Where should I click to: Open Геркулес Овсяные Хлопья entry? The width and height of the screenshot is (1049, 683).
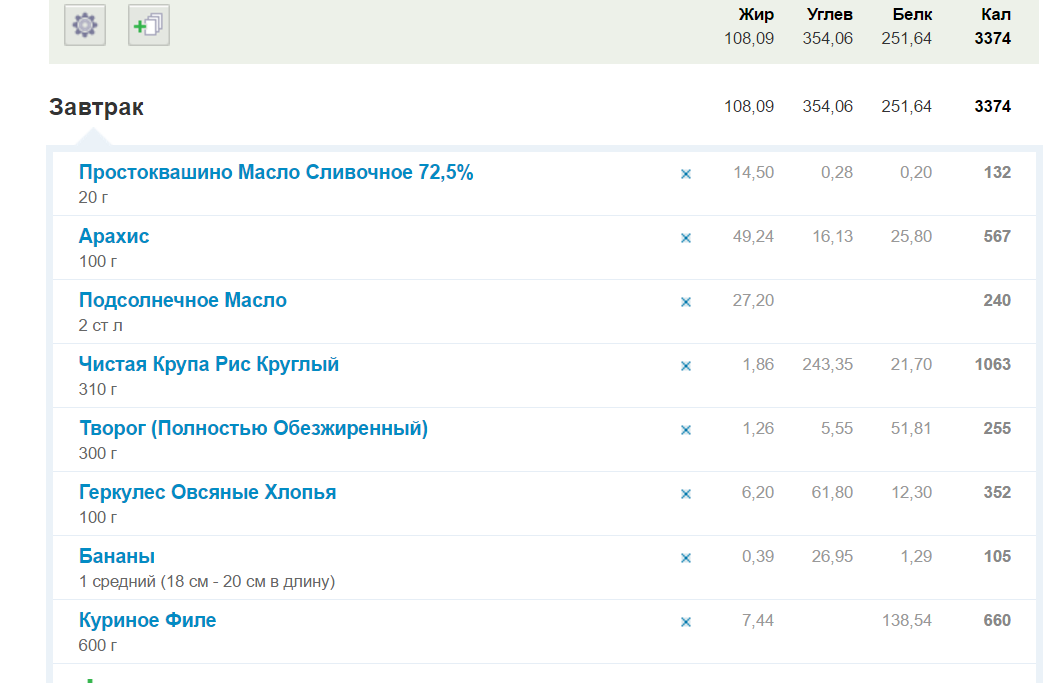207,493
